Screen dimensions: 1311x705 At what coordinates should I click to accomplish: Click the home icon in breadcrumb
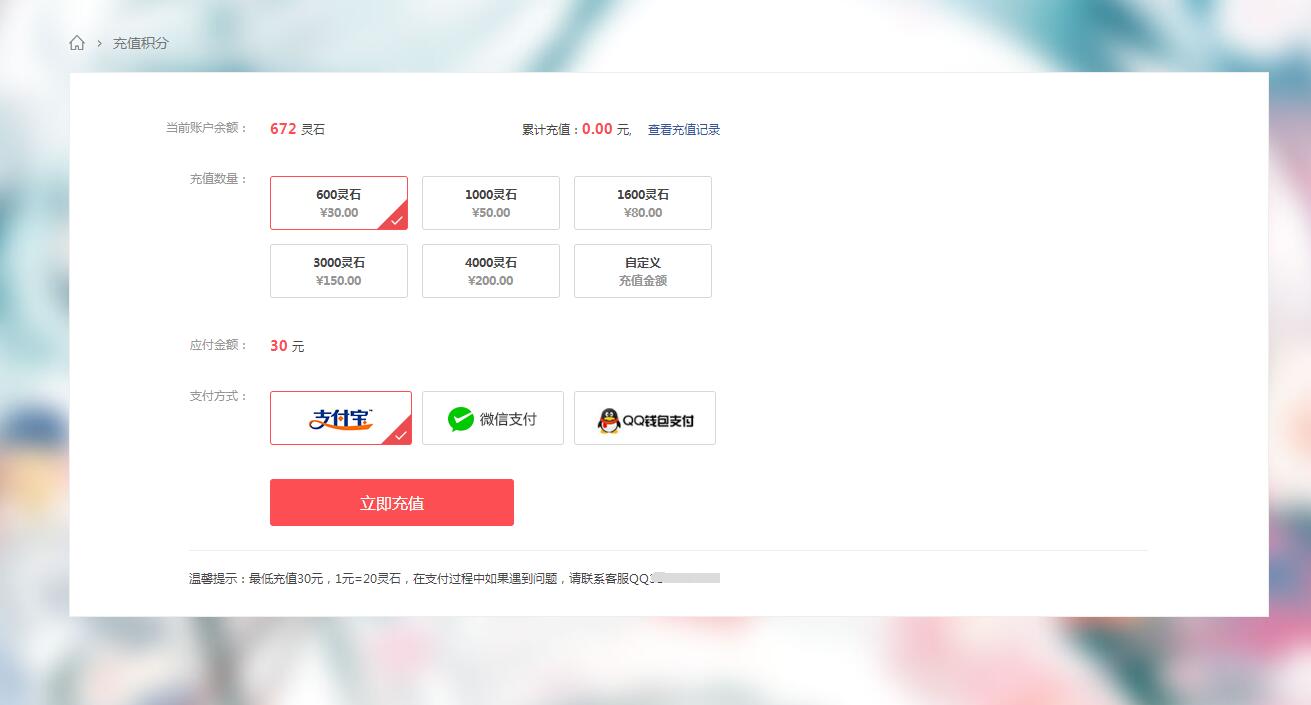(77, 43)
